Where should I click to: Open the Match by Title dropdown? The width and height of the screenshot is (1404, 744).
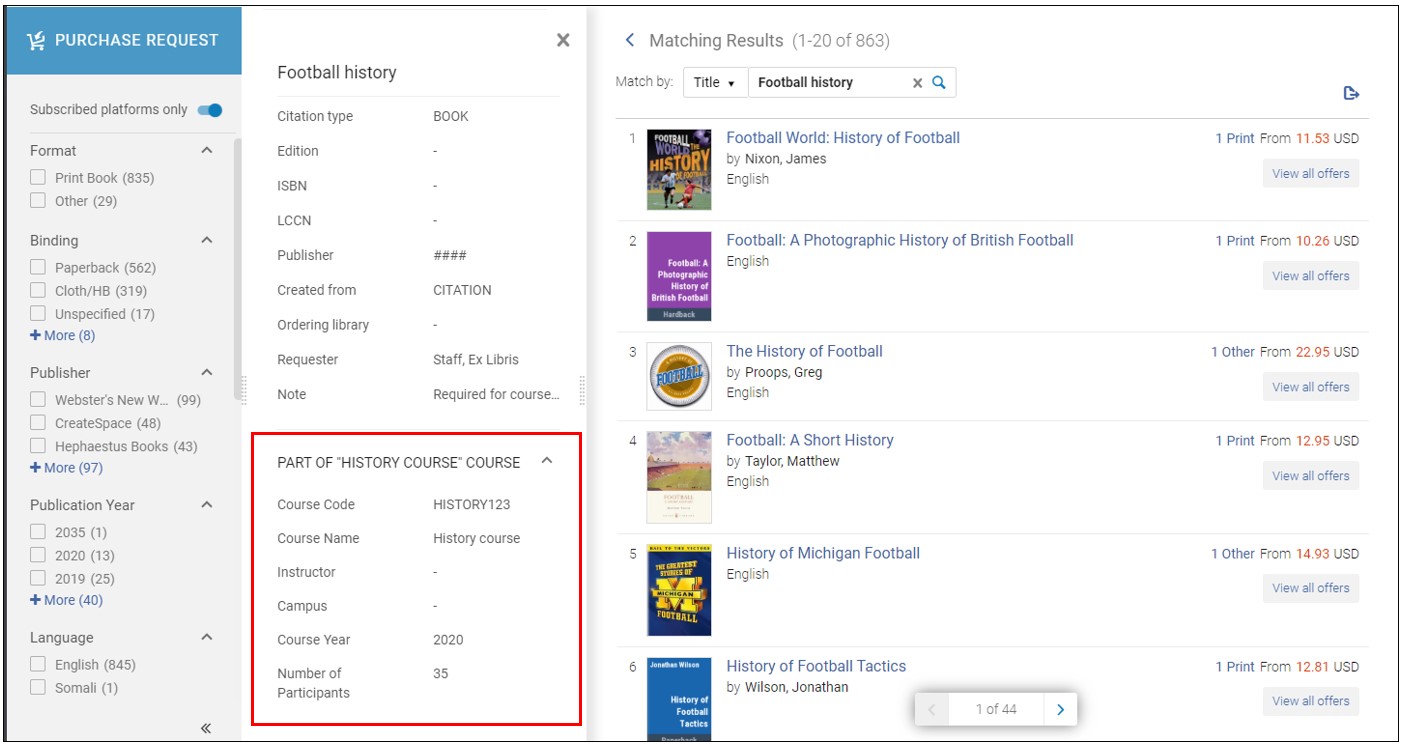[715, 83]
